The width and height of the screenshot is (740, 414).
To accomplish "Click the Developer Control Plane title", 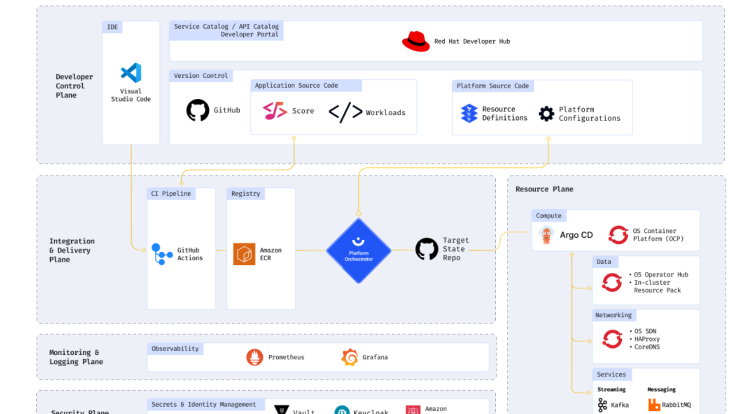I will (x=74, y=86).
